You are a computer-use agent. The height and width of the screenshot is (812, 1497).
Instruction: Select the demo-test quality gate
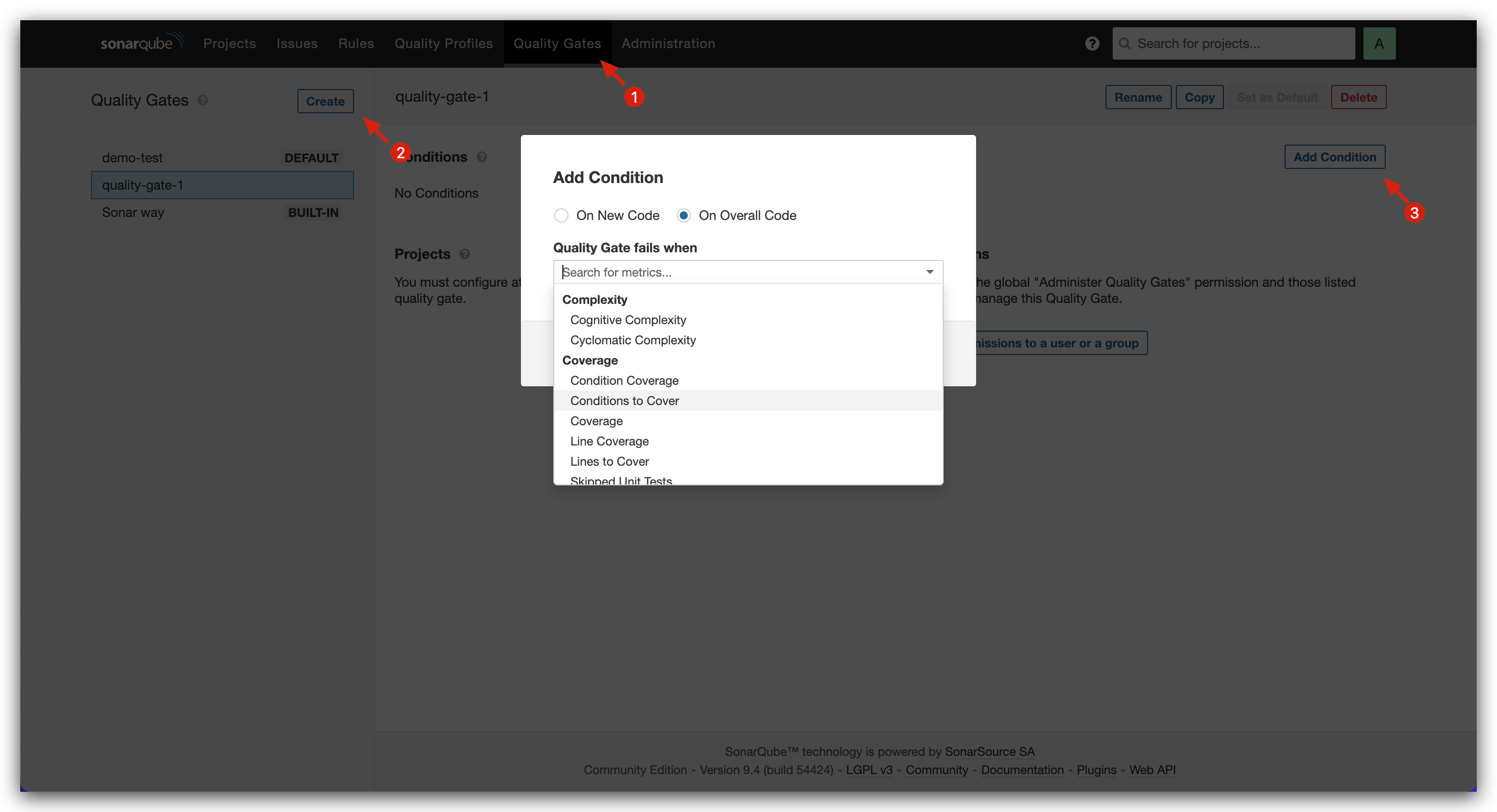[222, 157]
